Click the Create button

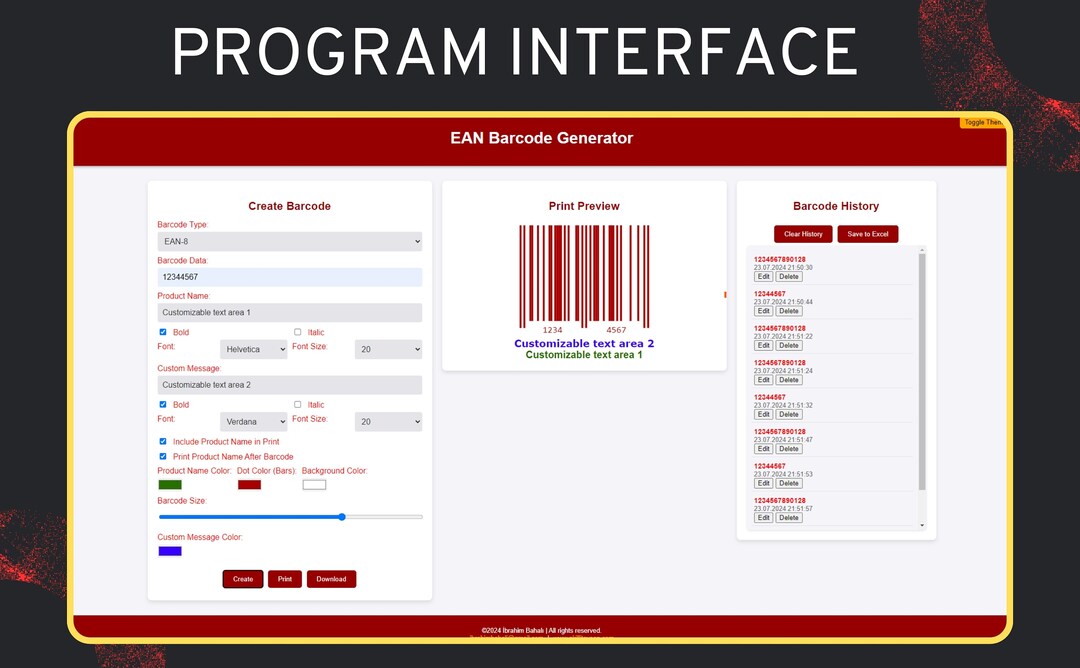pyautogui.click(x=242, y=579)
